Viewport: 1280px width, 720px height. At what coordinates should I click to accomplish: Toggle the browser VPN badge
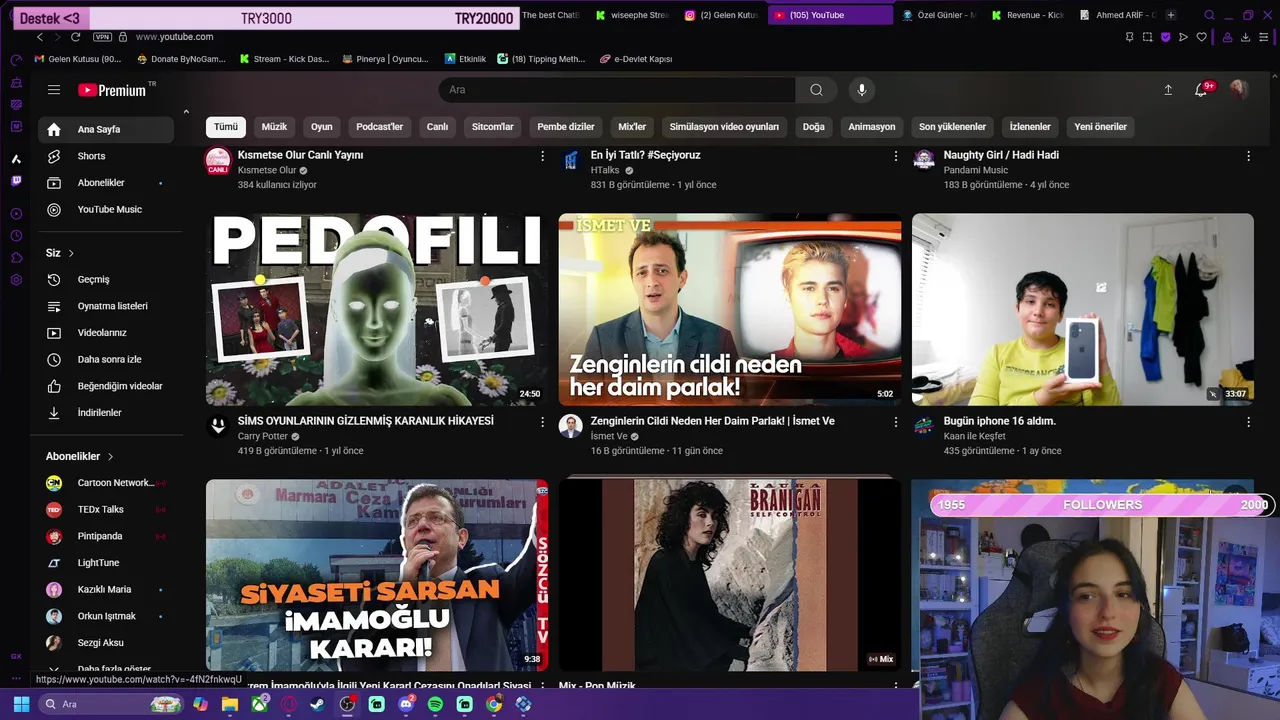coord(102,37)
